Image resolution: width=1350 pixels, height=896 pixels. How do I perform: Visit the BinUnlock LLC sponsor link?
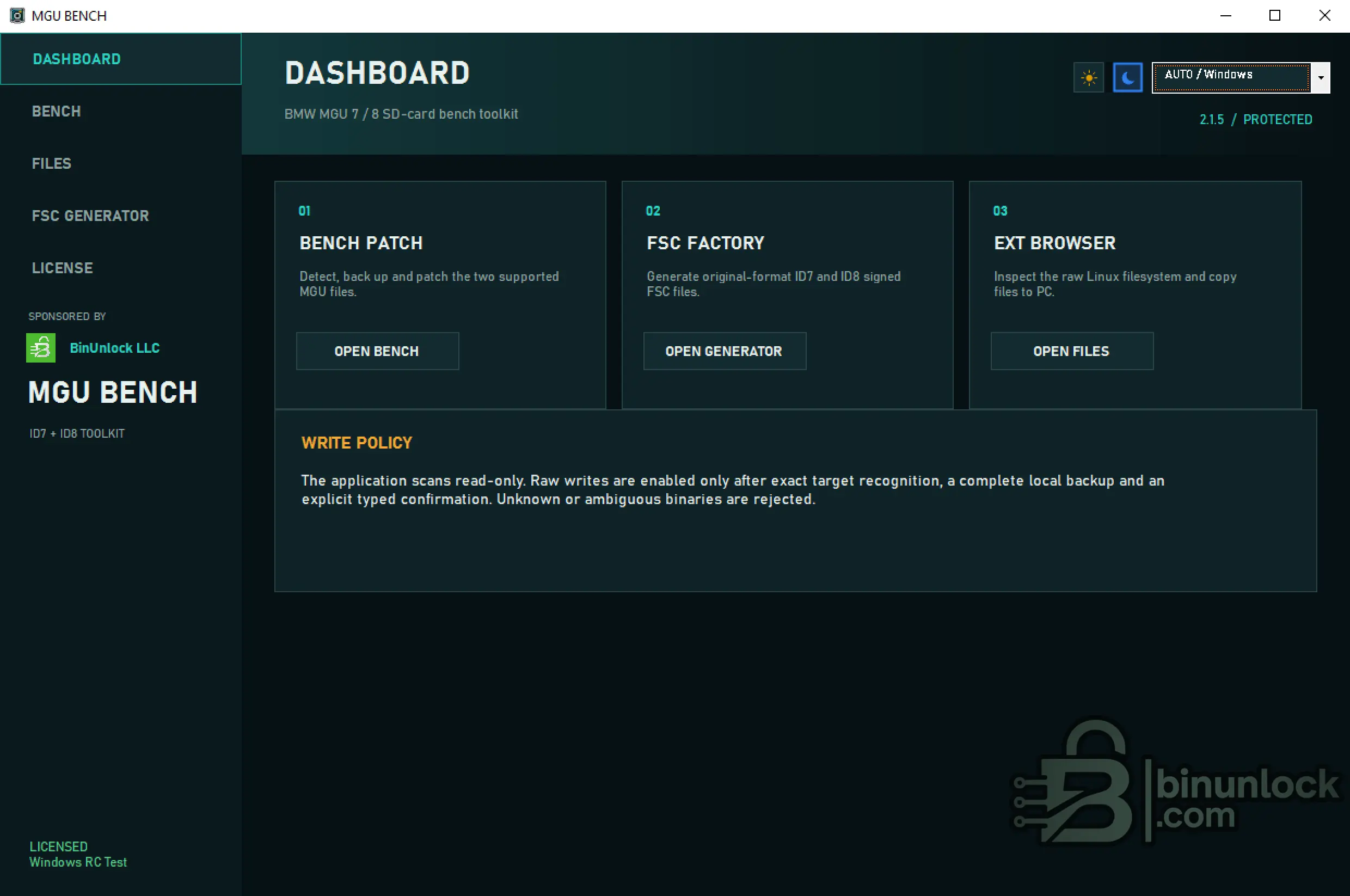[115, 348]
